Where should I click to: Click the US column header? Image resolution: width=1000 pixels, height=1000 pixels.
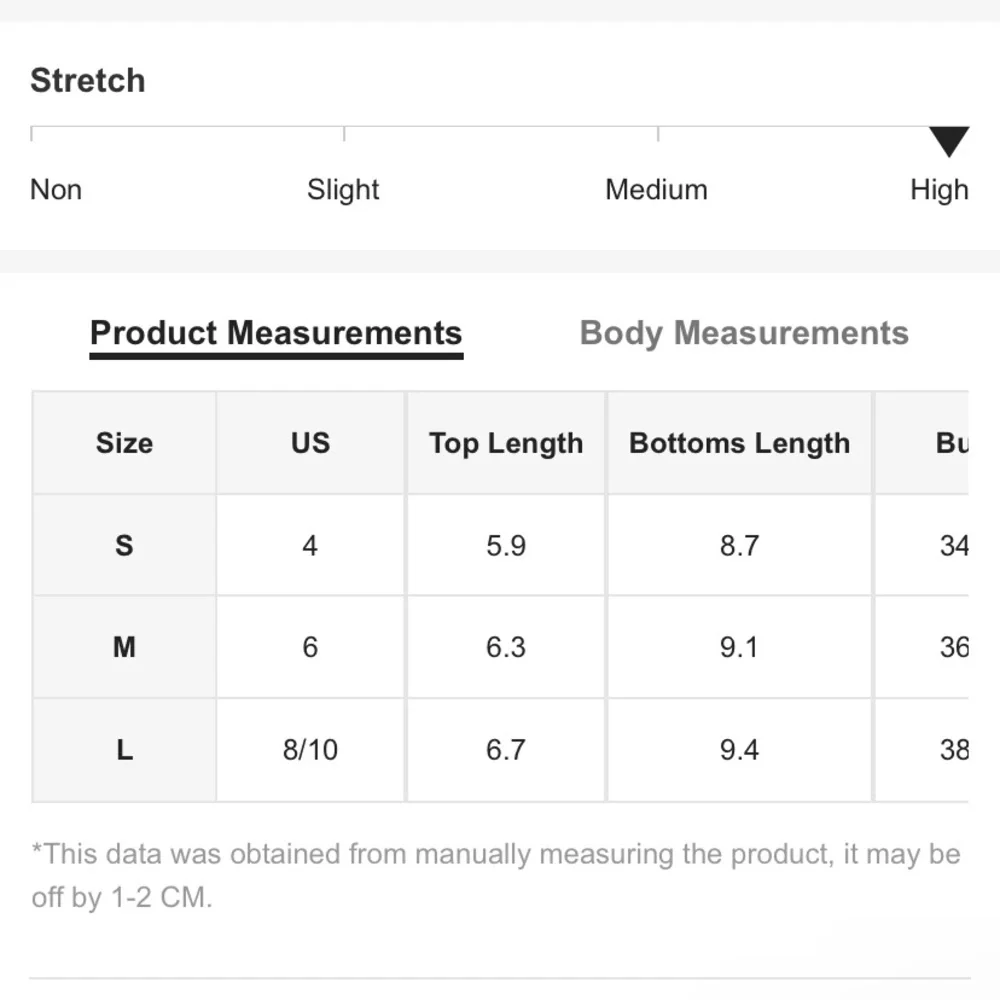[310, 443]
